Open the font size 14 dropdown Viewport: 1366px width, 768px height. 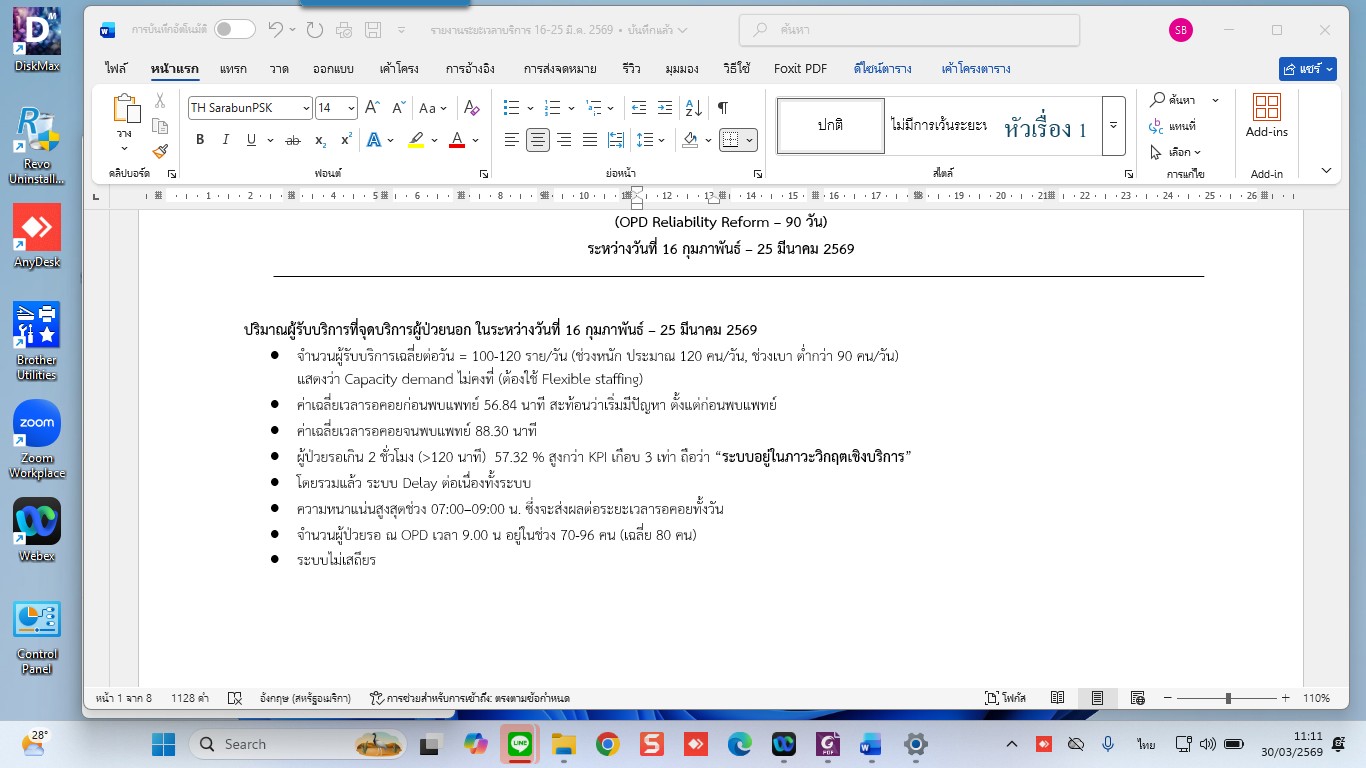351,108
